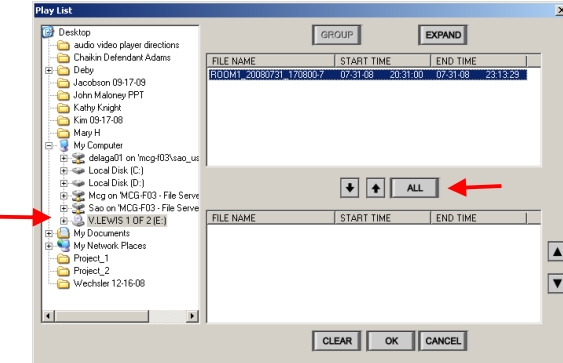This screenshot has height=363, width=563.
Task: Click the My Network Places icon
Action: [63, 246]
